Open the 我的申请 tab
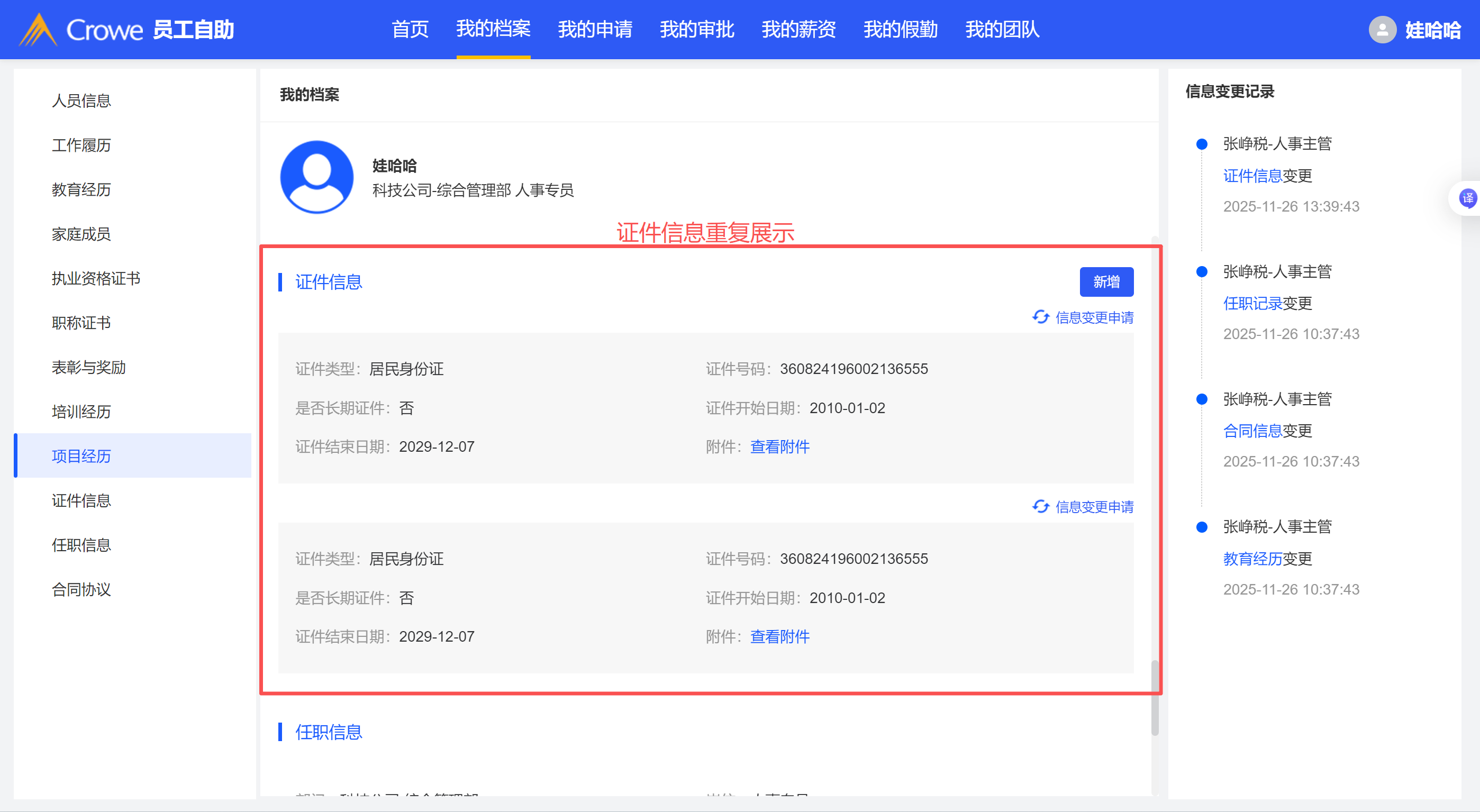 coord(595,29)
